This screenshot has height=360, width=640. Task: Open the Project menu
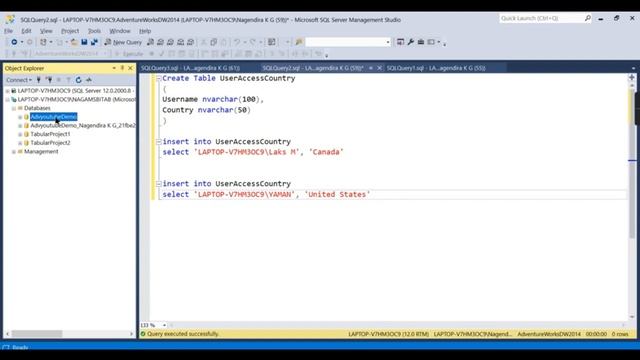point(70,31)
